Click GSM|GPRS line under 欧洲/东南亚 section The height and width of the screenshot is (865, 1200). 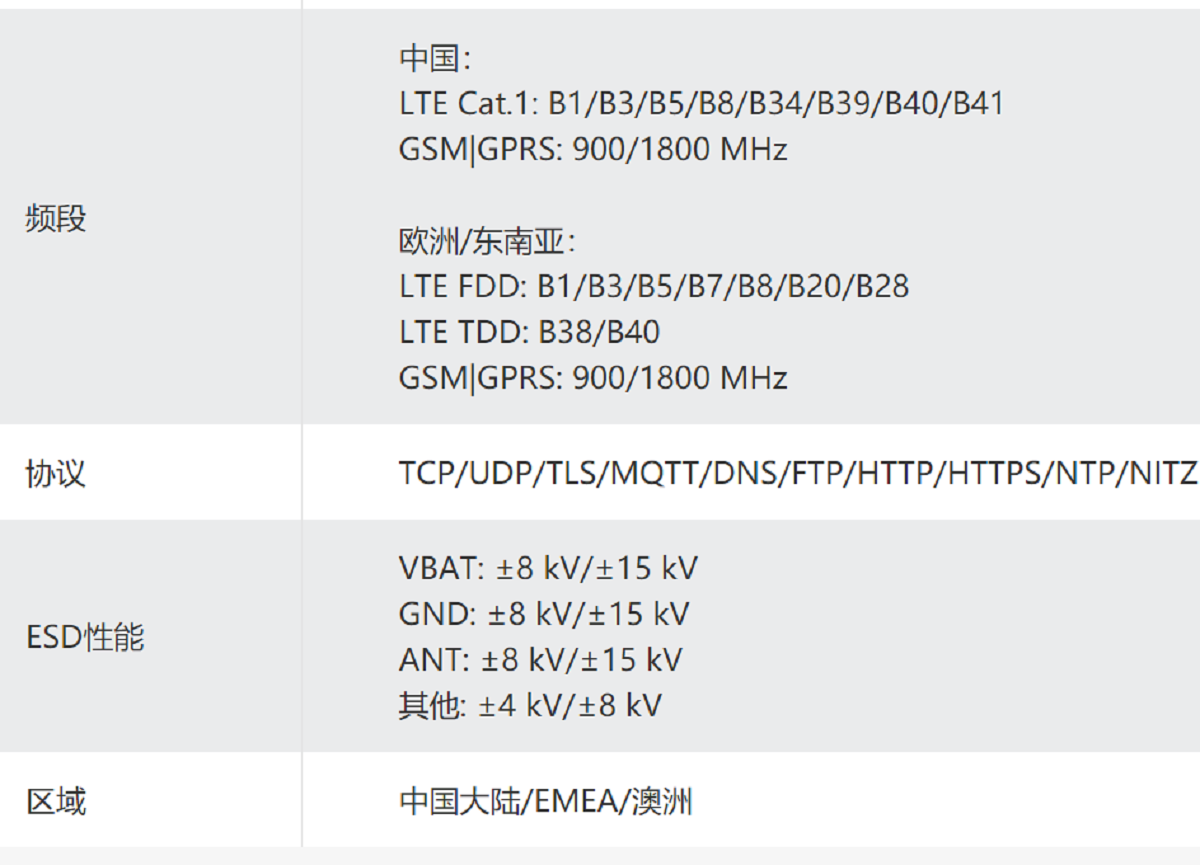(593, 378)
